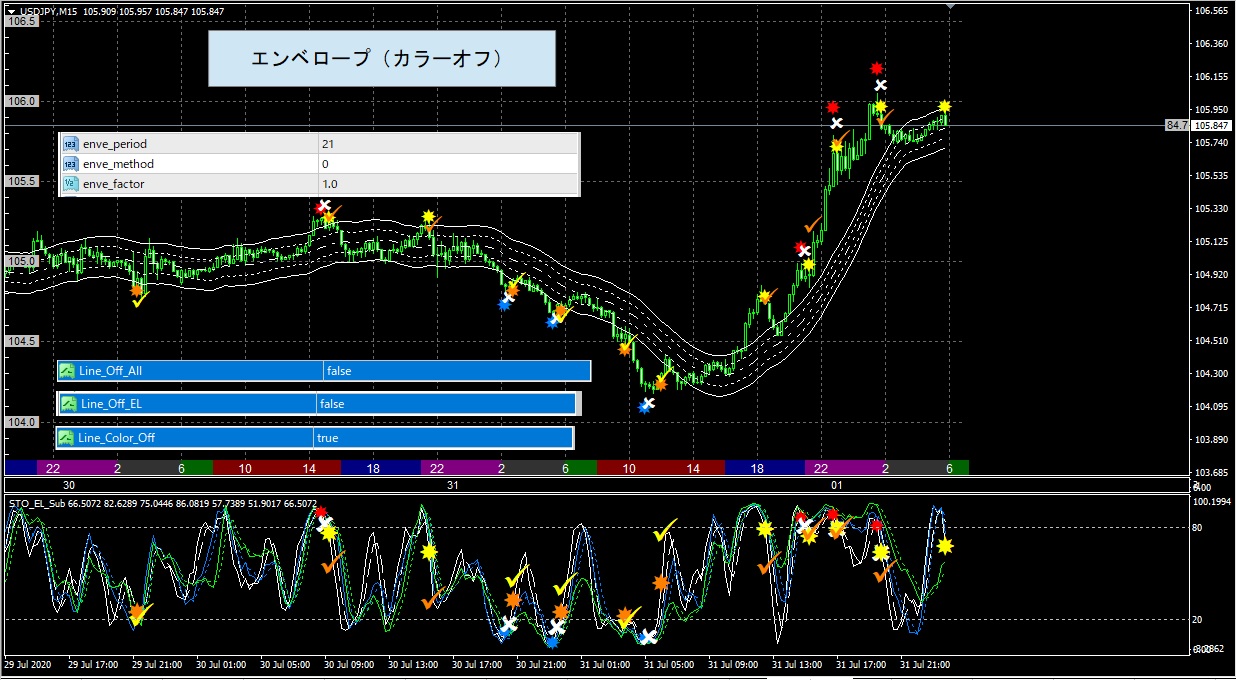Click the 104.5 level label on left axis
Image resolution: width=1236 pixels, height=680 pixels.
[23, 341]
